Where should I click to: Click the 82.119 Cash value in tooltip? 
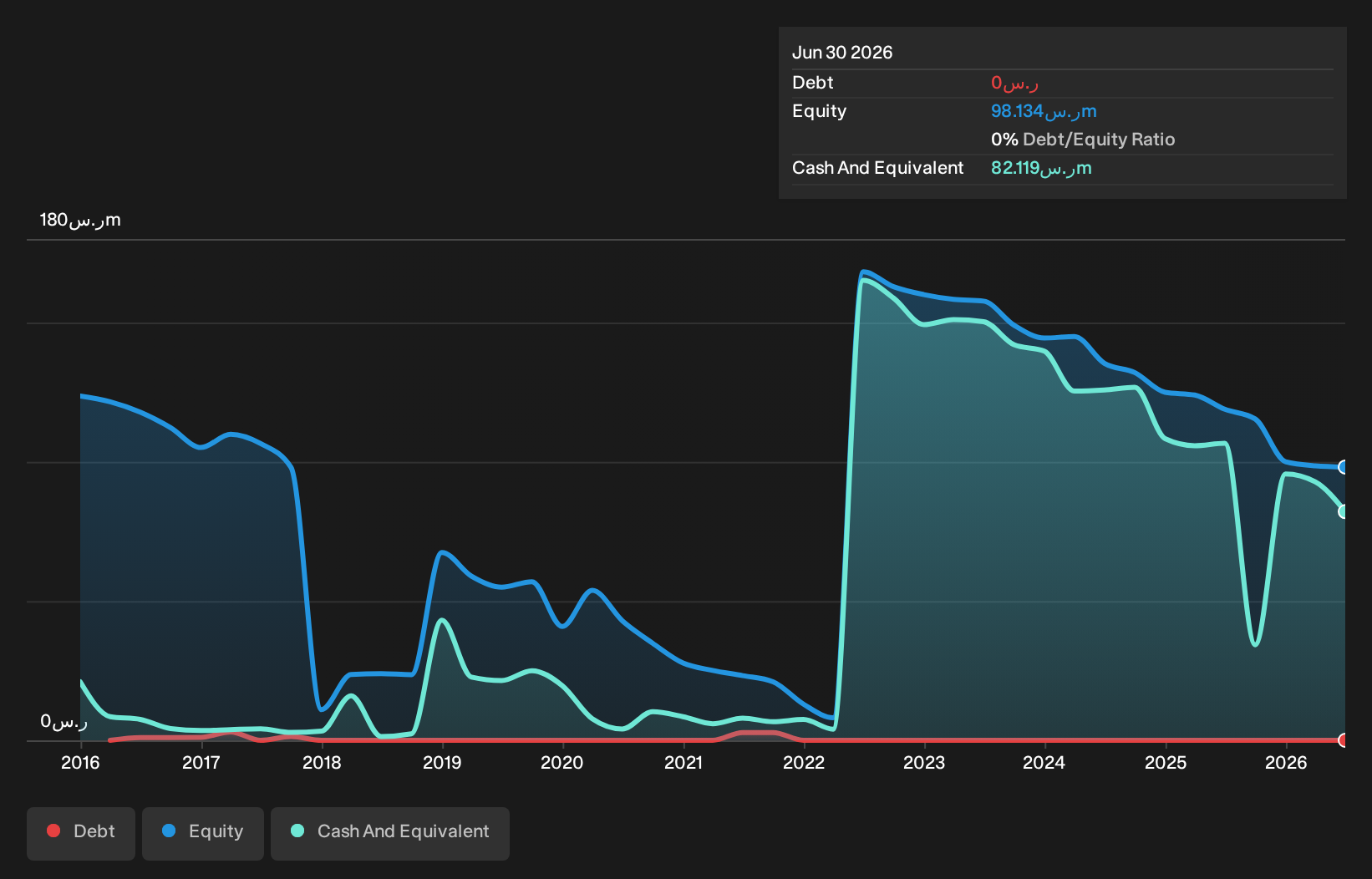1041,168
